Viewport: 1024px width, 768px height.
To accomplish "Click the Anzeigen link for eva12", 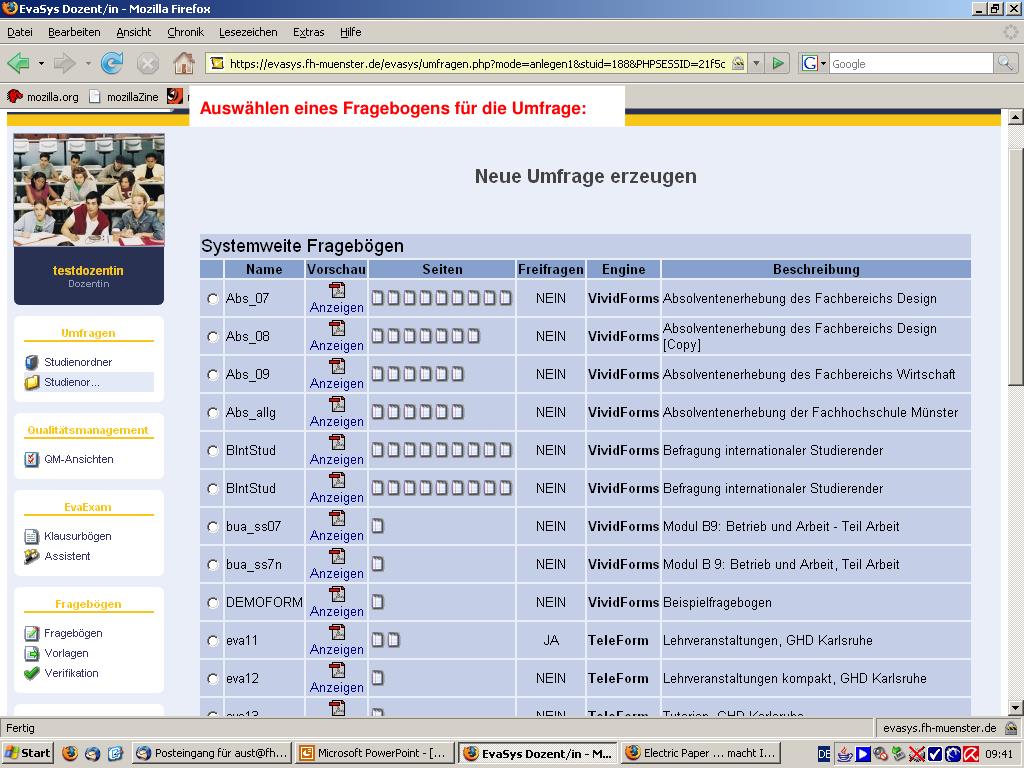I will pos(337,688).
